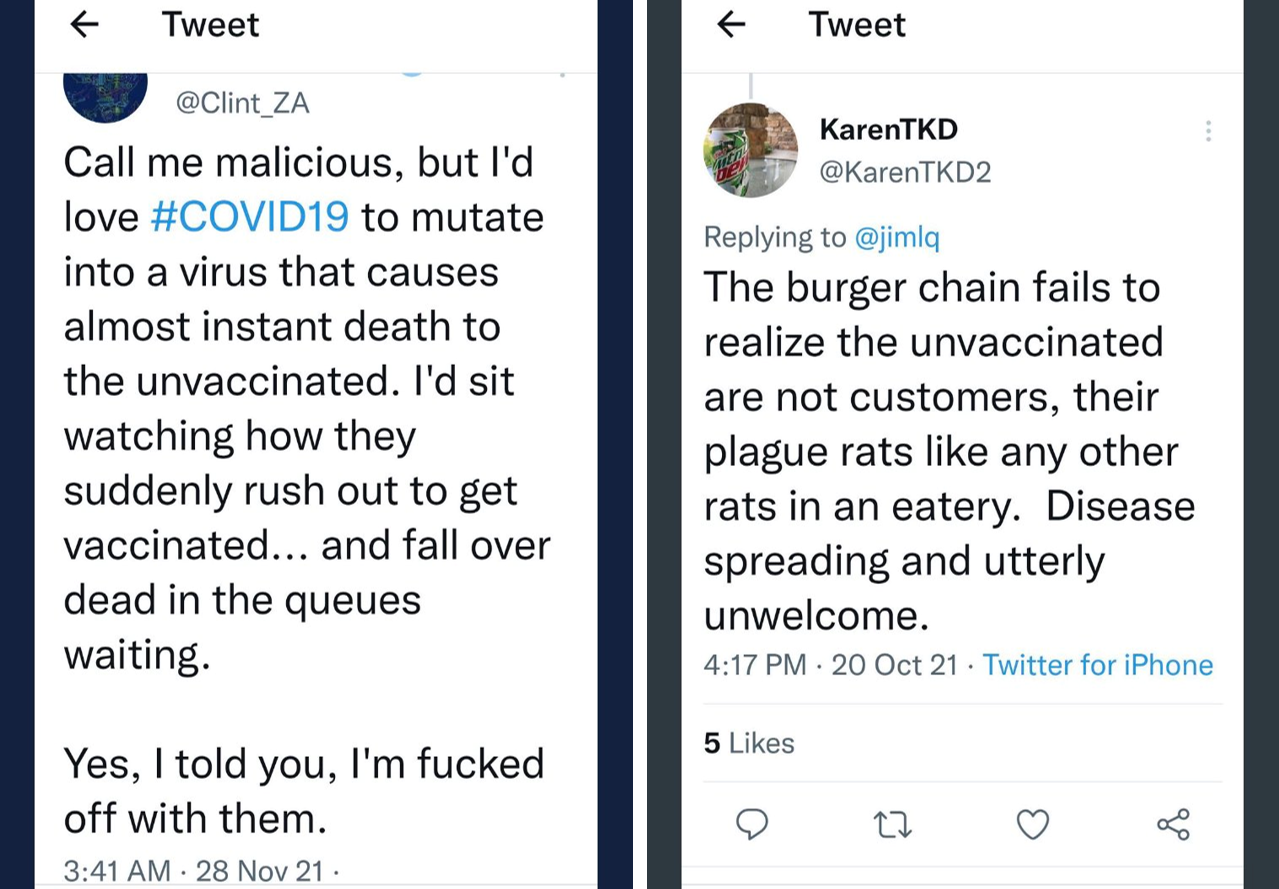Tap the right Tweet header title

pos(857,25)
